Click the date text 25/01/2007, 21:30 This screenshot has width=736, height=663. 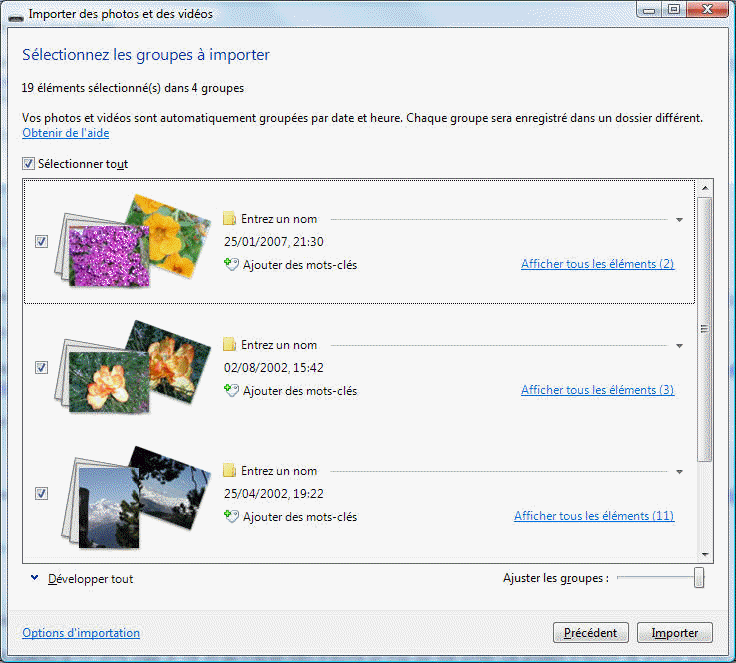tap(274, 241)
